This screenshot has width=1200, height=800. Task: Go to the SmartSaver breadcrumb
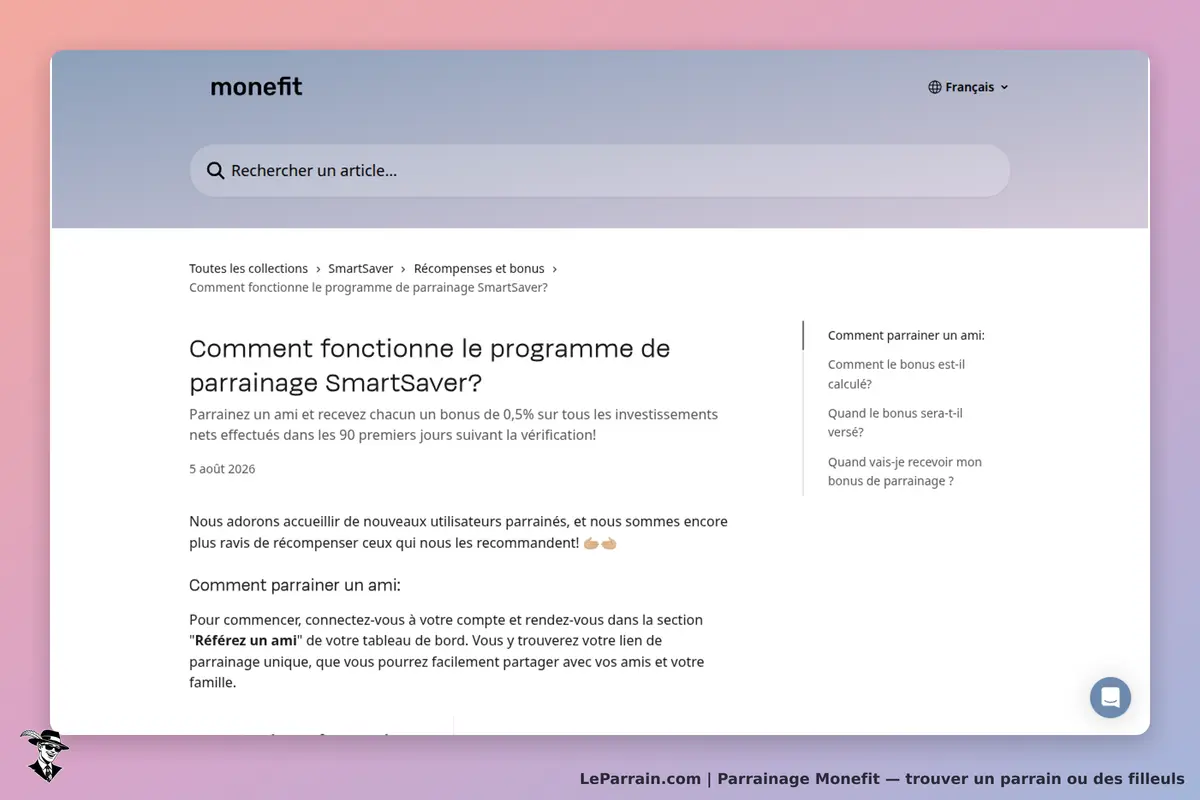tap(361, 268)
